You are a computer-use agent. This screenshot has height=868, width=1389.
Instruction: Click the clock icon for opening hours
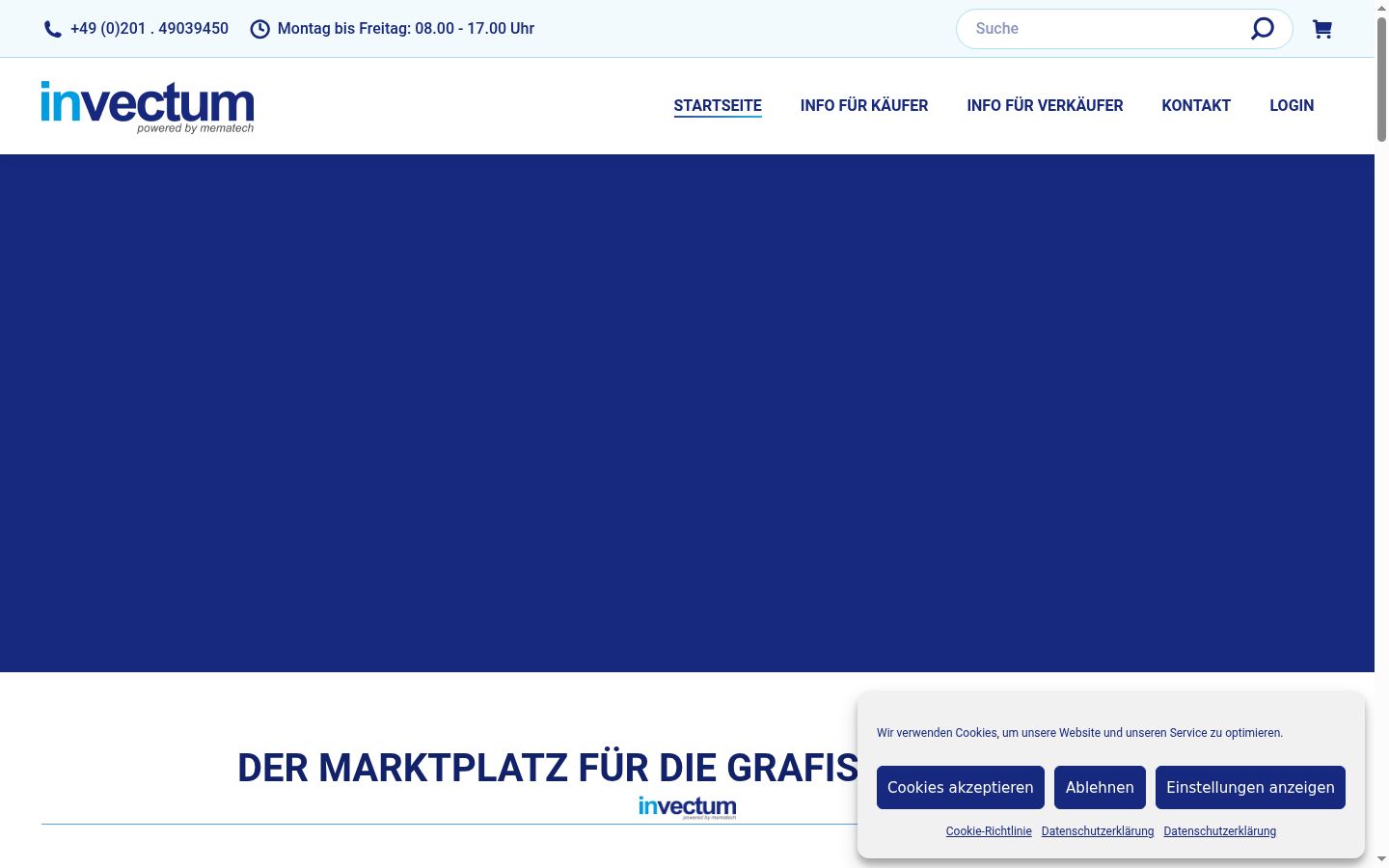click(259, 29)
